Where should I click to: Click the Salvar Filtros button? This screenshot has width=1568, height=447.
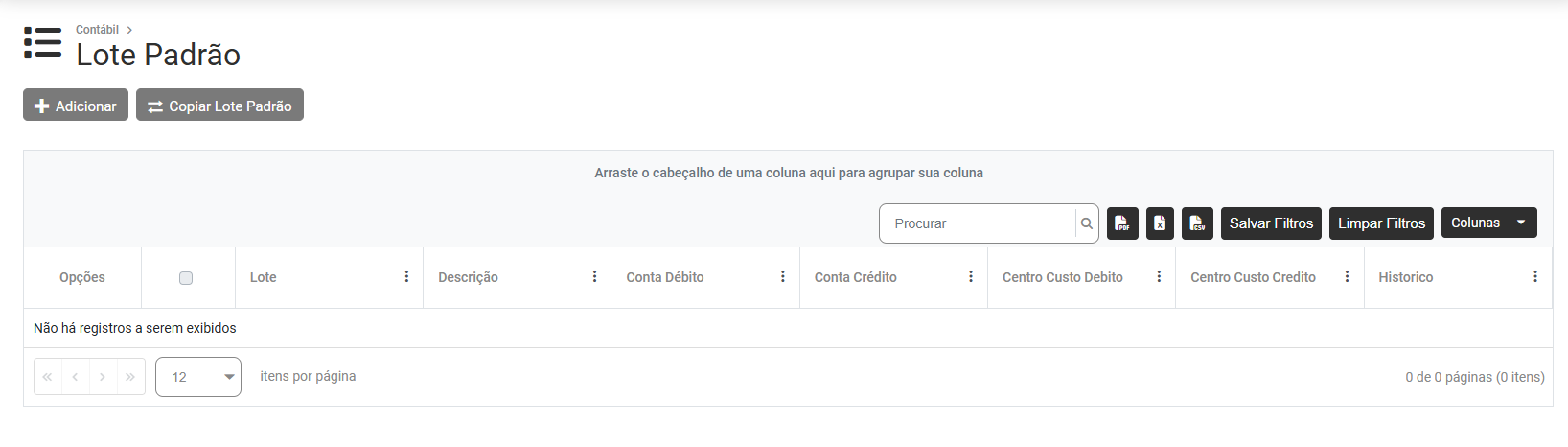tap(1271, 223)
